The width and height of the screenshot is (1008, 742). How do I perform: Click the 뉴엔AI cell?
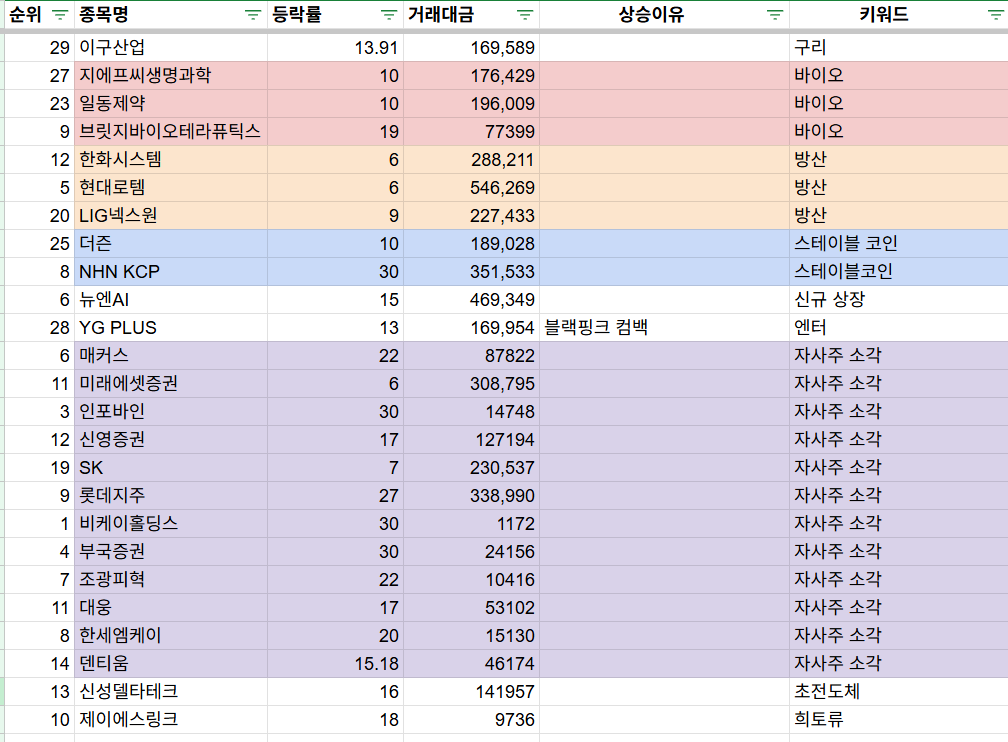tap(171, 300)
